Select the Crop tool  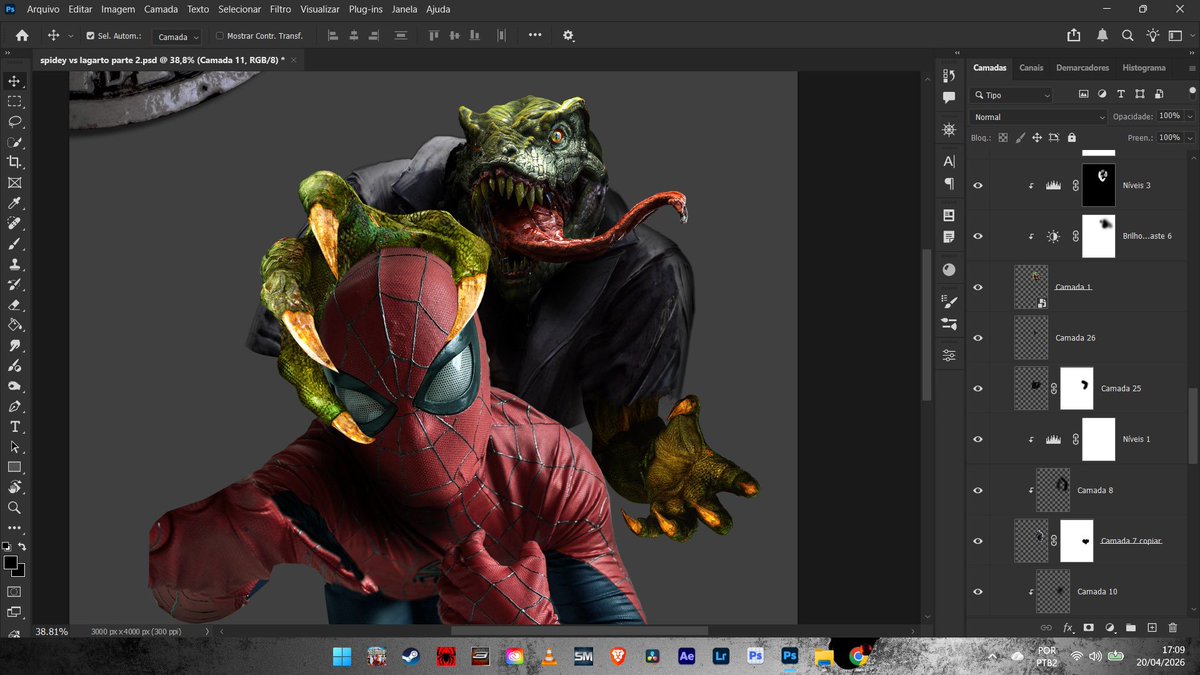14,162
